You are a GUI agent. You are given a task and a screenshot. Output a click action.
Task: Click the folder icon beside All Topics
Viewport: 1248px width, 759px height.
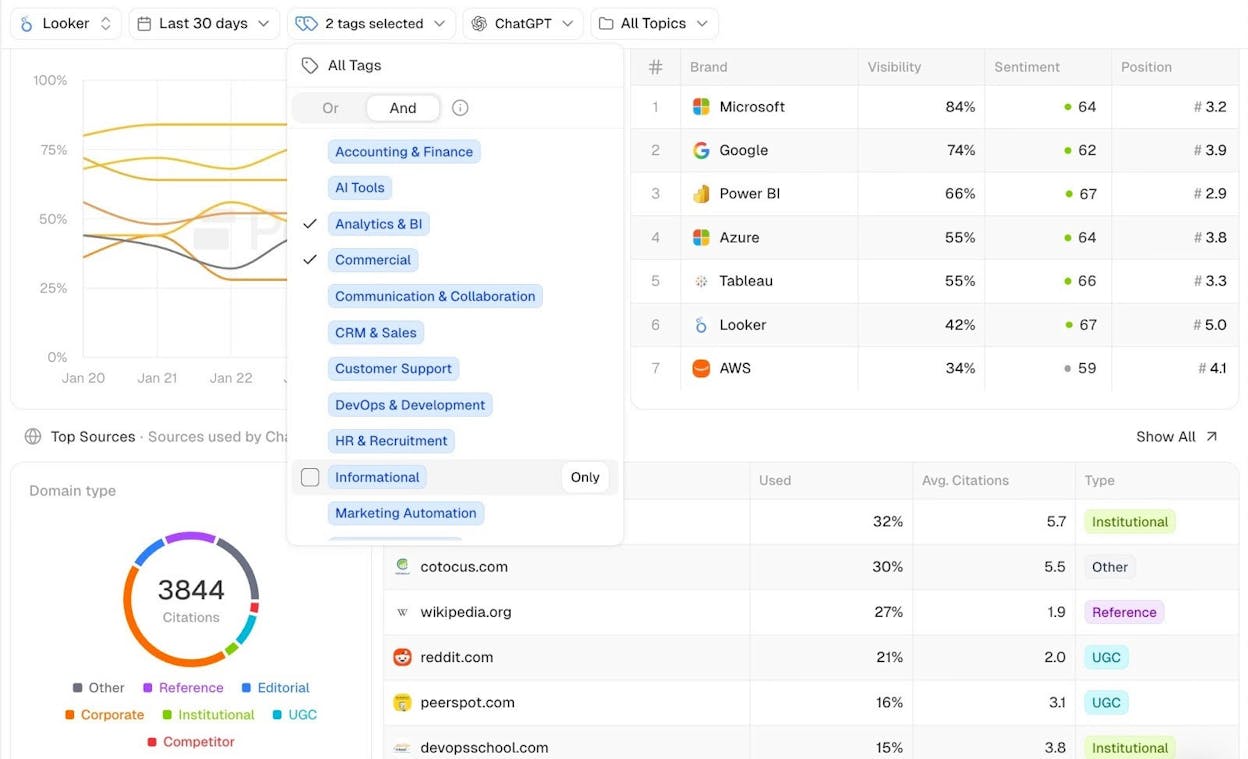606,23
